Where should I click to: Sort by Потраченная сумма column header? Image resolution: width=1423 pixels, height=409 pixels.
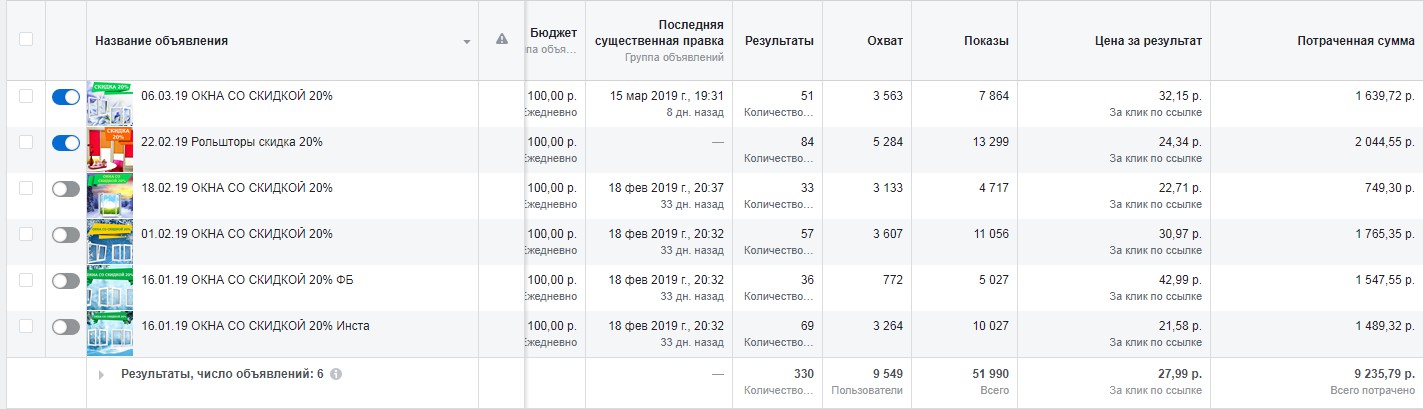[x=1353, y=41]
